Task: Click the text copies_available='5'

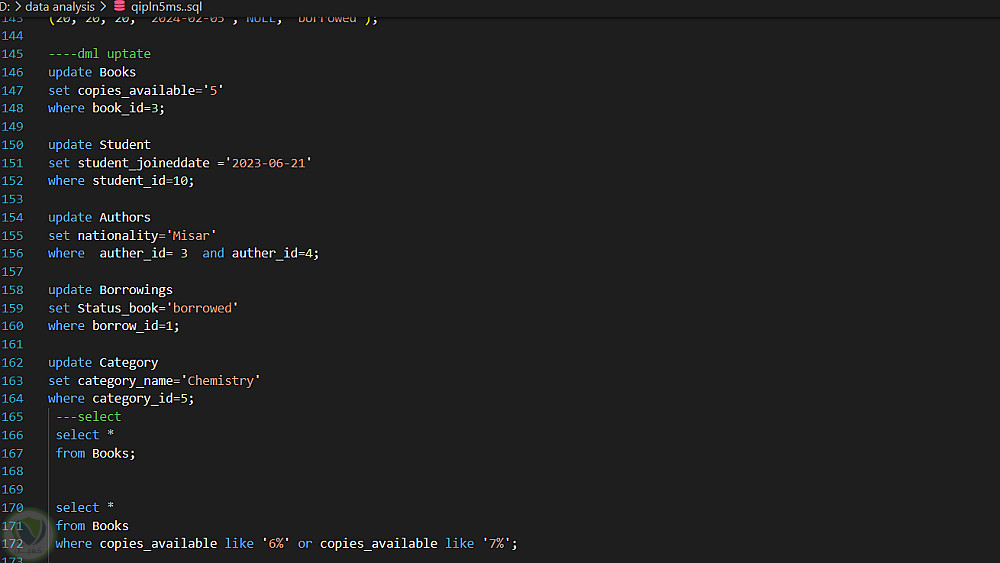Action: [151, 91]
